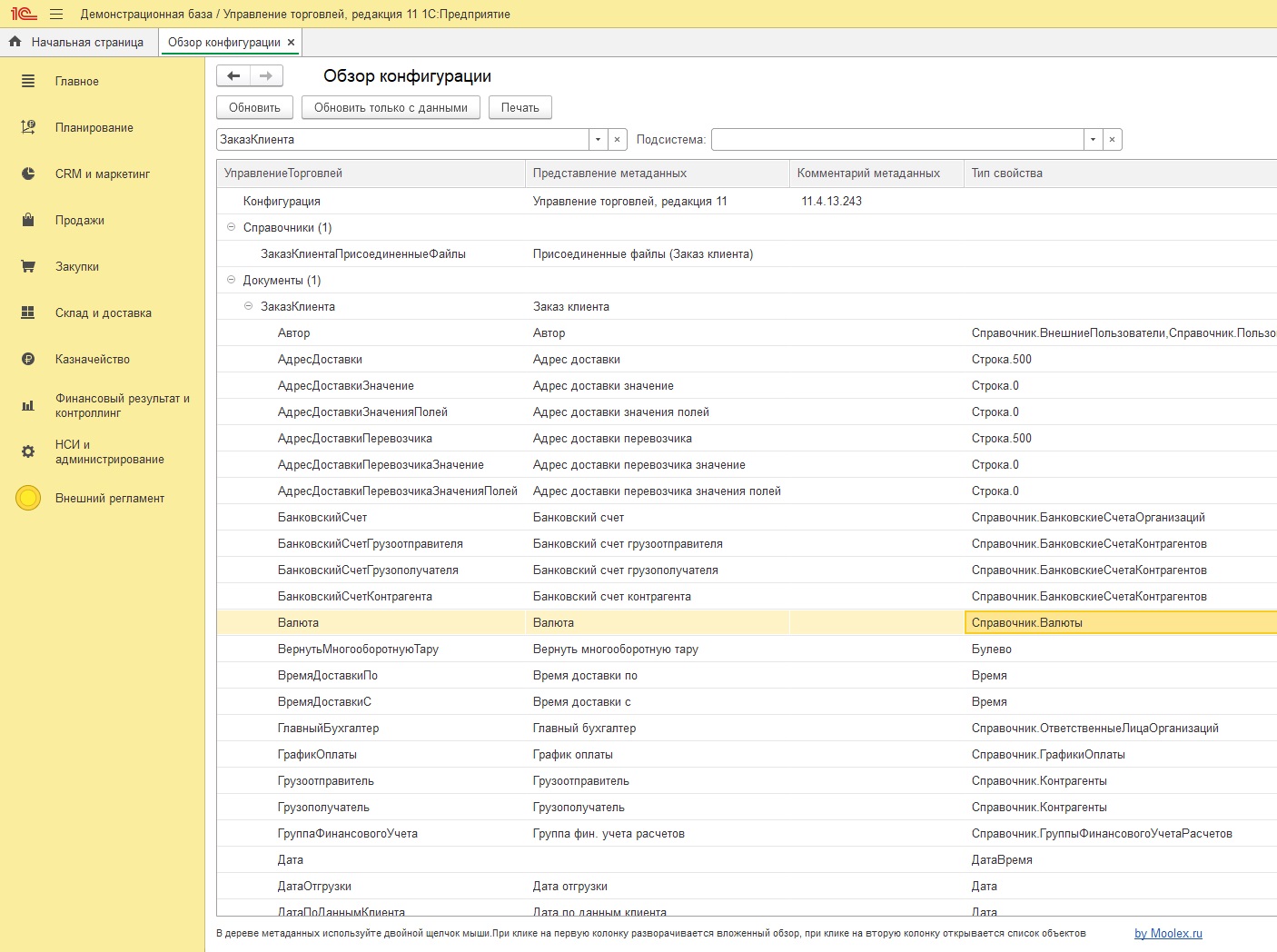Select the ГруппаФинансовогоУчета row
The image size is (1277, 952).
(747, 833)
